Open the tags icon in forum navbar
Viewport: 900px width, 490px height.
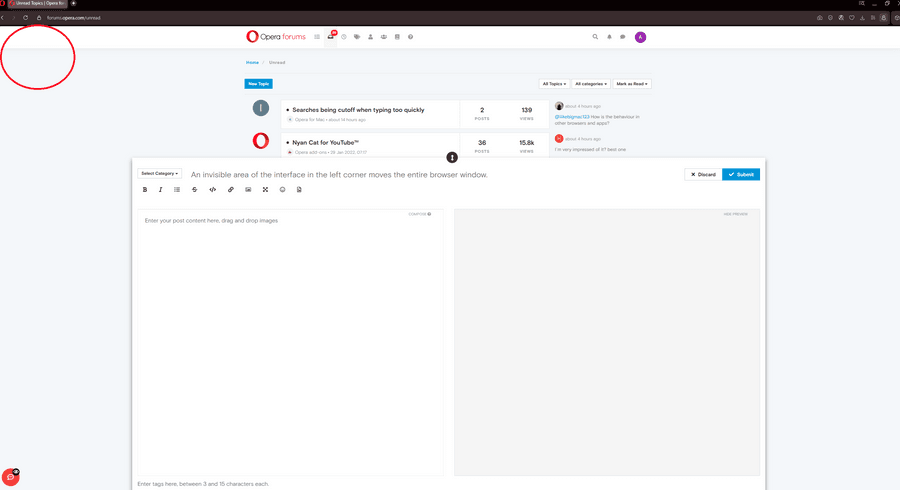click(357, 37)
